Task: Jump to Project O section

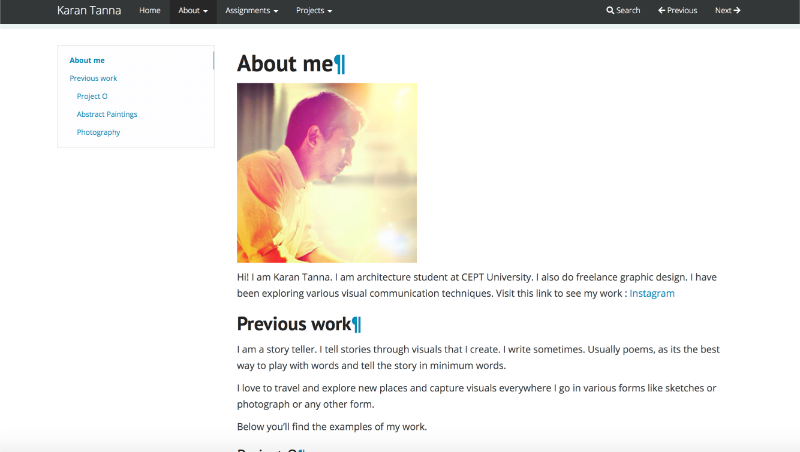Action: (x=92, y=96)
